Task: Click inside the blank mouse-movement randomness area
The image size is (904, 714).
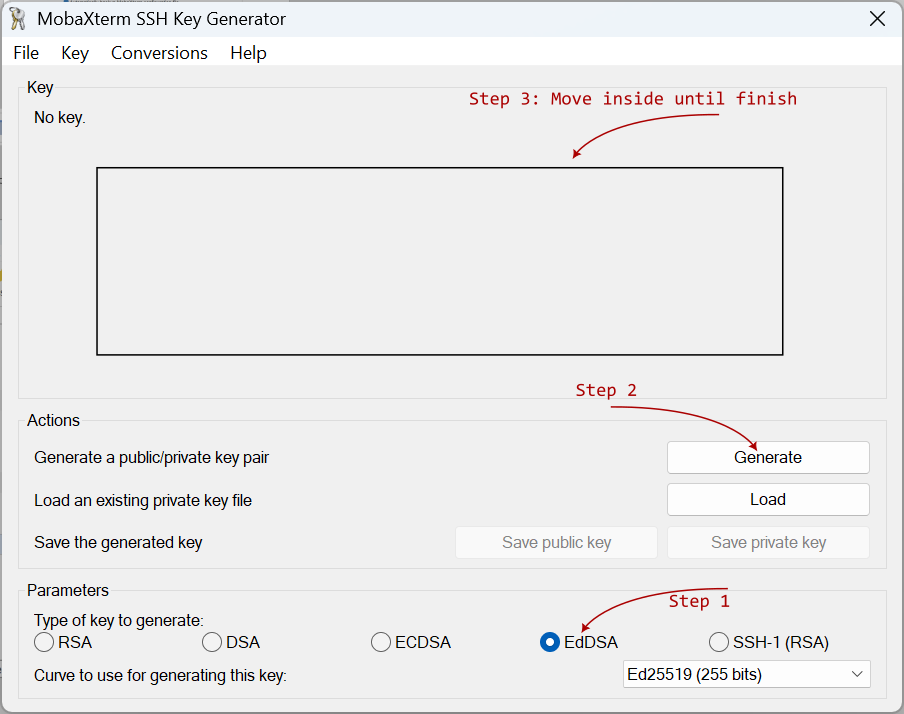Action: [x=439, y=261]
